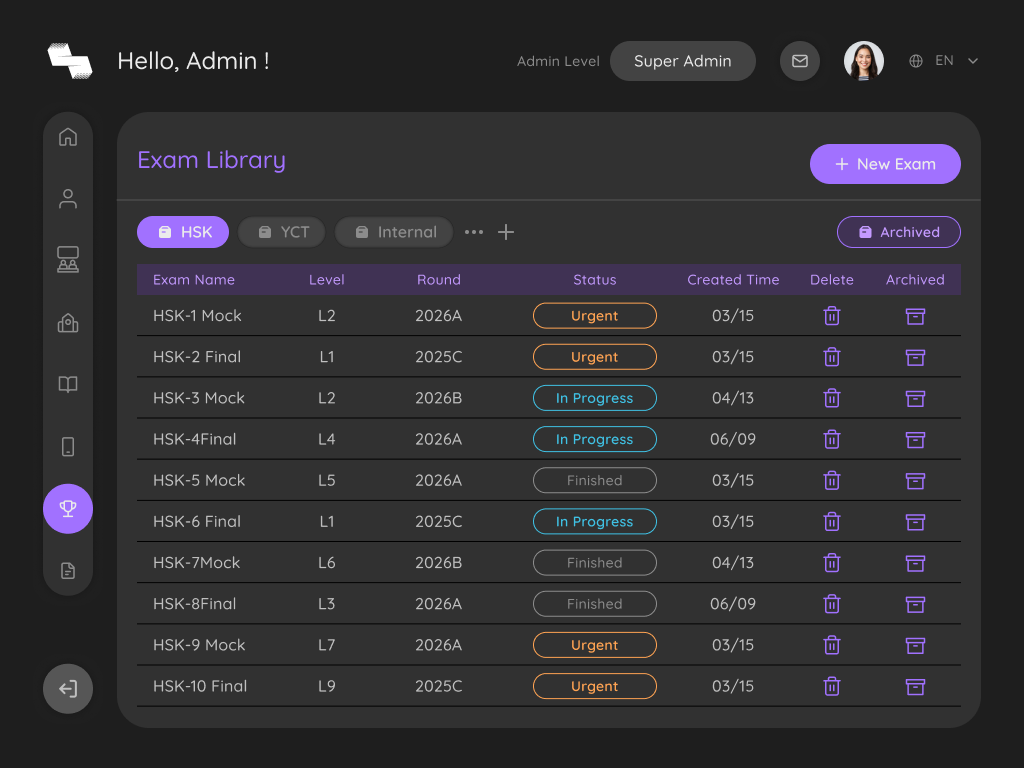Click the logout button in sidebar
The image size is (1024, 768).
click(68, 689)
